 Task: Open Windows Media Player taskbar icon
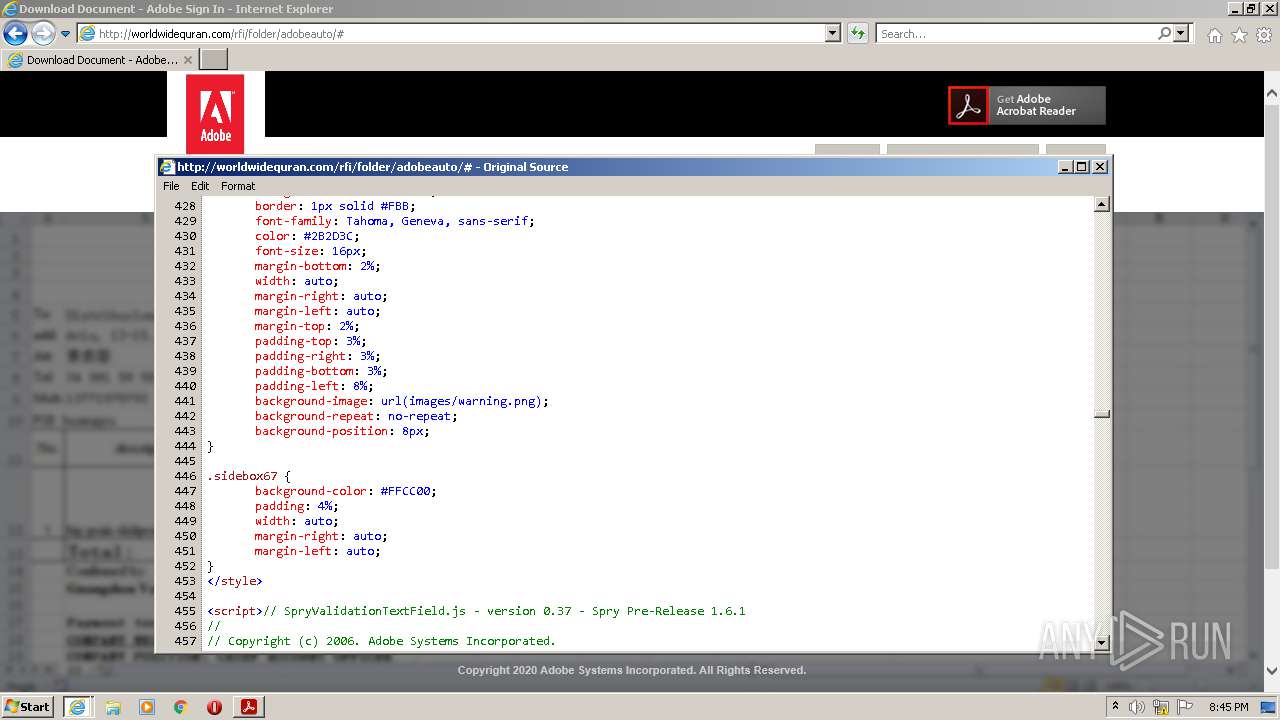tap(147, 707)
